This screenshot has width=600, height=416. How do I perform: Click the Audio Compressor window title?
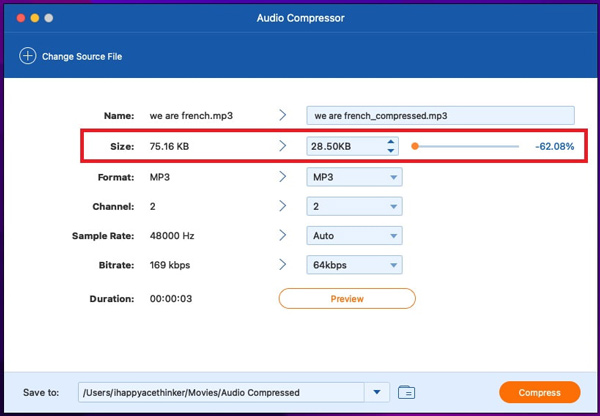point(300,18)
